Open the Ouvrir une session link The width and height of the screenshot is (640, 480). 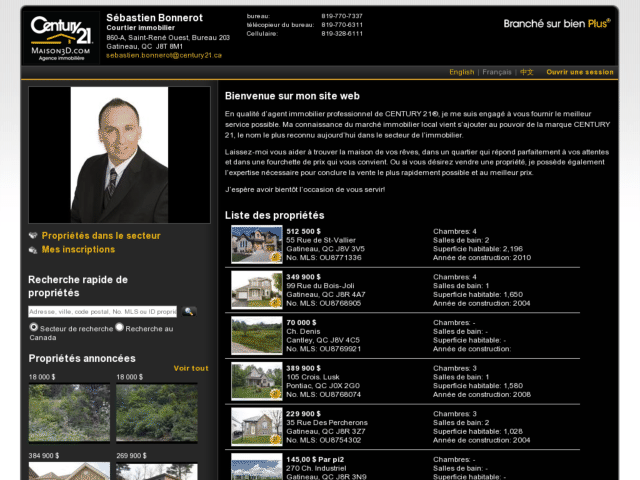click(580, 72)
